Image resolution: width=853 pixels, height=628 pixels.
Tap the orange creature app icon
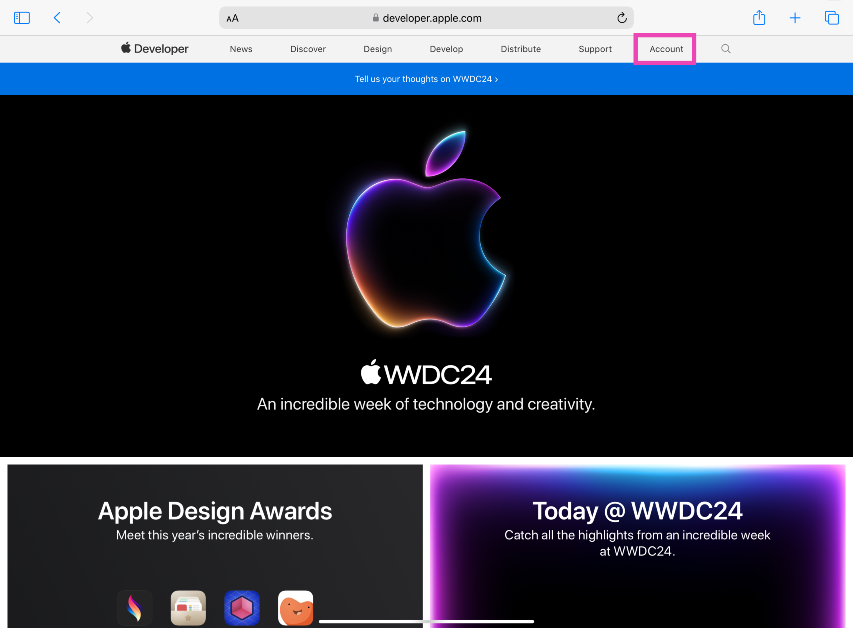(295, 607)
